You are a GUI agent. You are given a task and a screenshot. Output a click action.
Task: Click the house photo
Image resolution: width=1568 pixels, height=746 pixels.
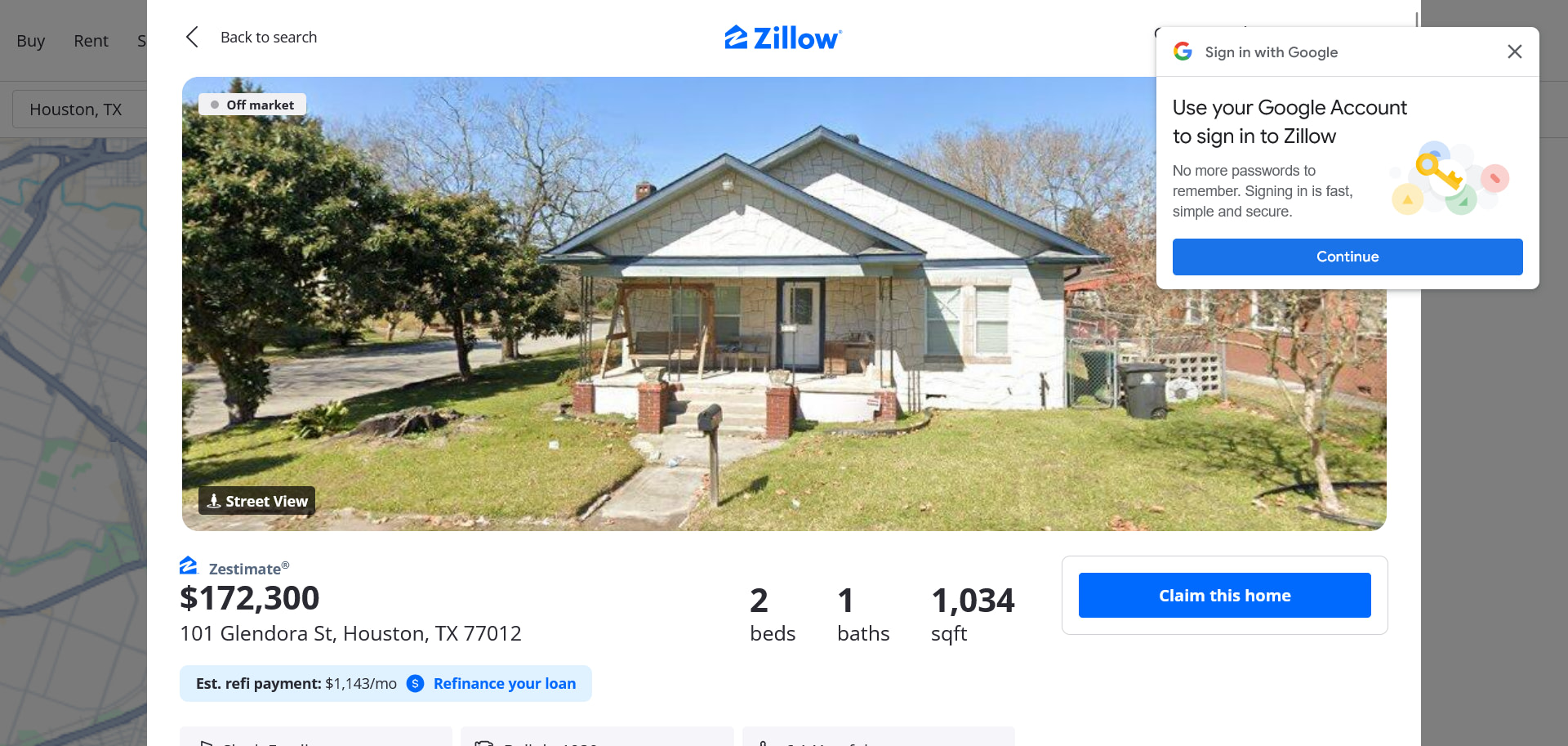coord(782,304)
